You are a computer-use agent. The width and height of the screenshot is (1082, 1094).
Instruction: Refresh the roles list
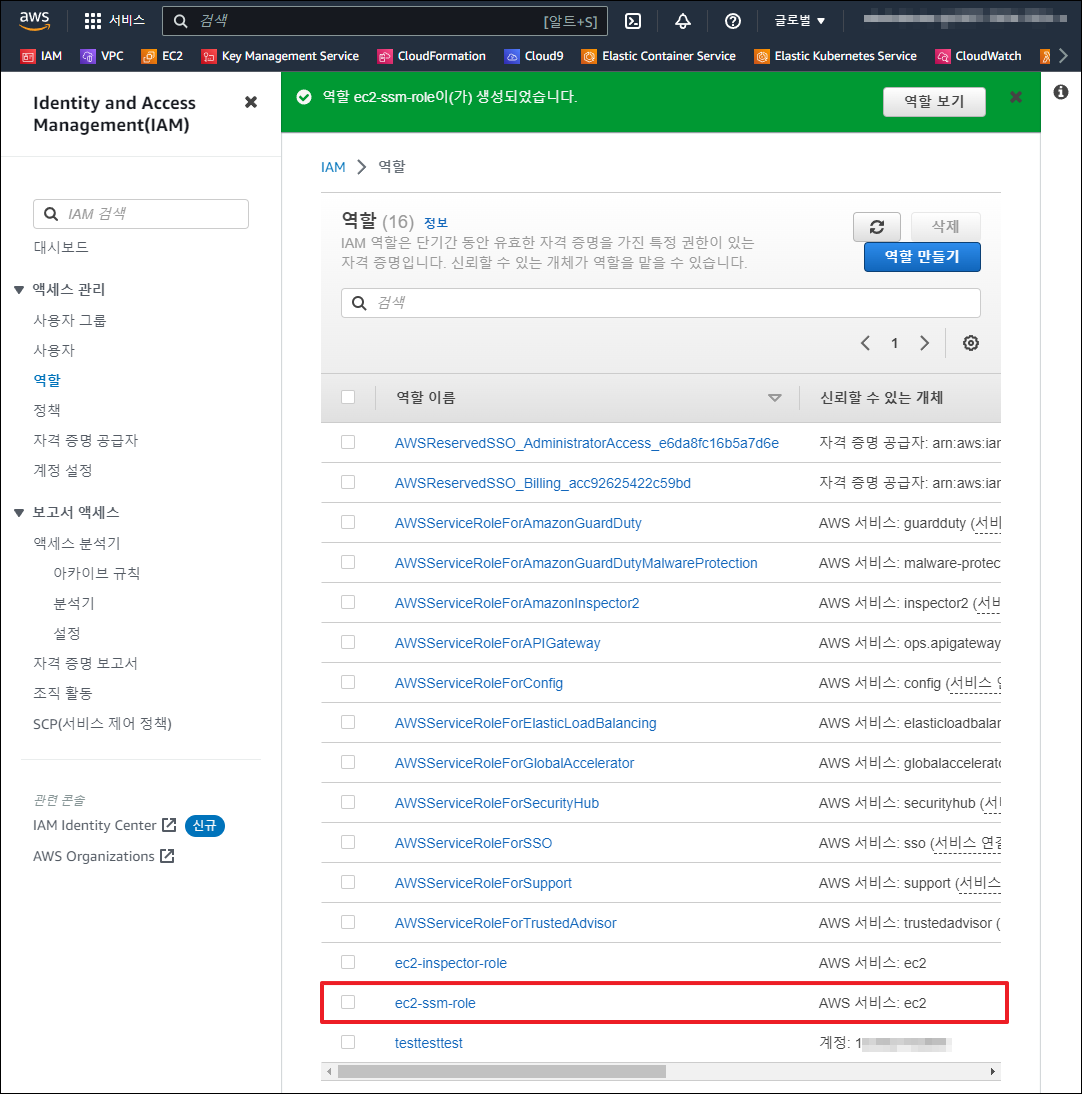877,227
